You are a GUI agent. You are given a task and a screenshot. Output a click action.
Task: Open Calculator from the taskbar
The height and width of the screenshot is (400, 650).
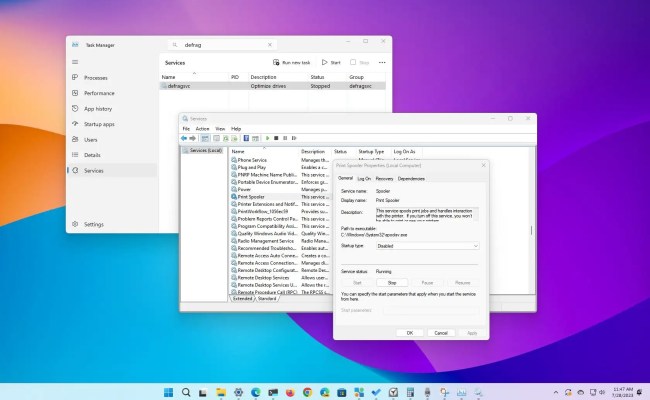410,392
